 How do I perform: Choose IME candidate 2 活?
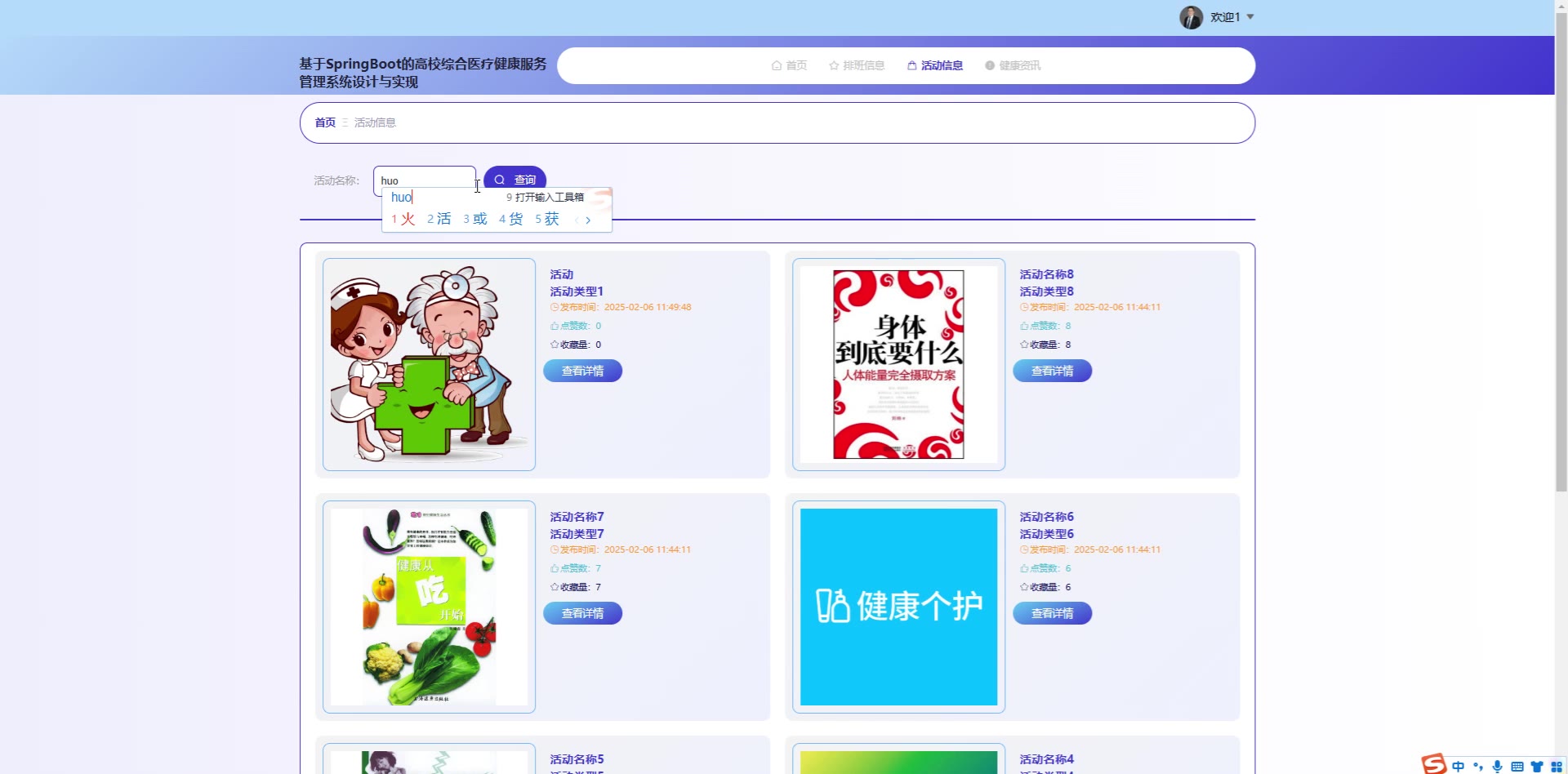click(439, 219)
